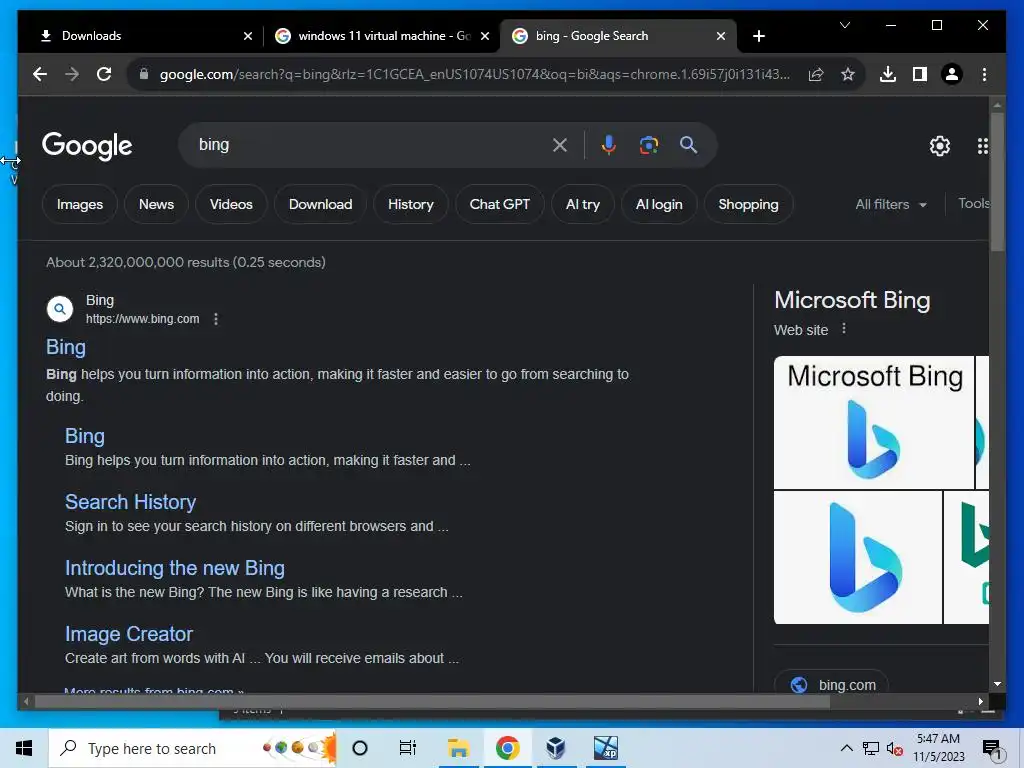Click the horizontal scrollbar right arrow

pyautogui.click(x=980, y=701)
